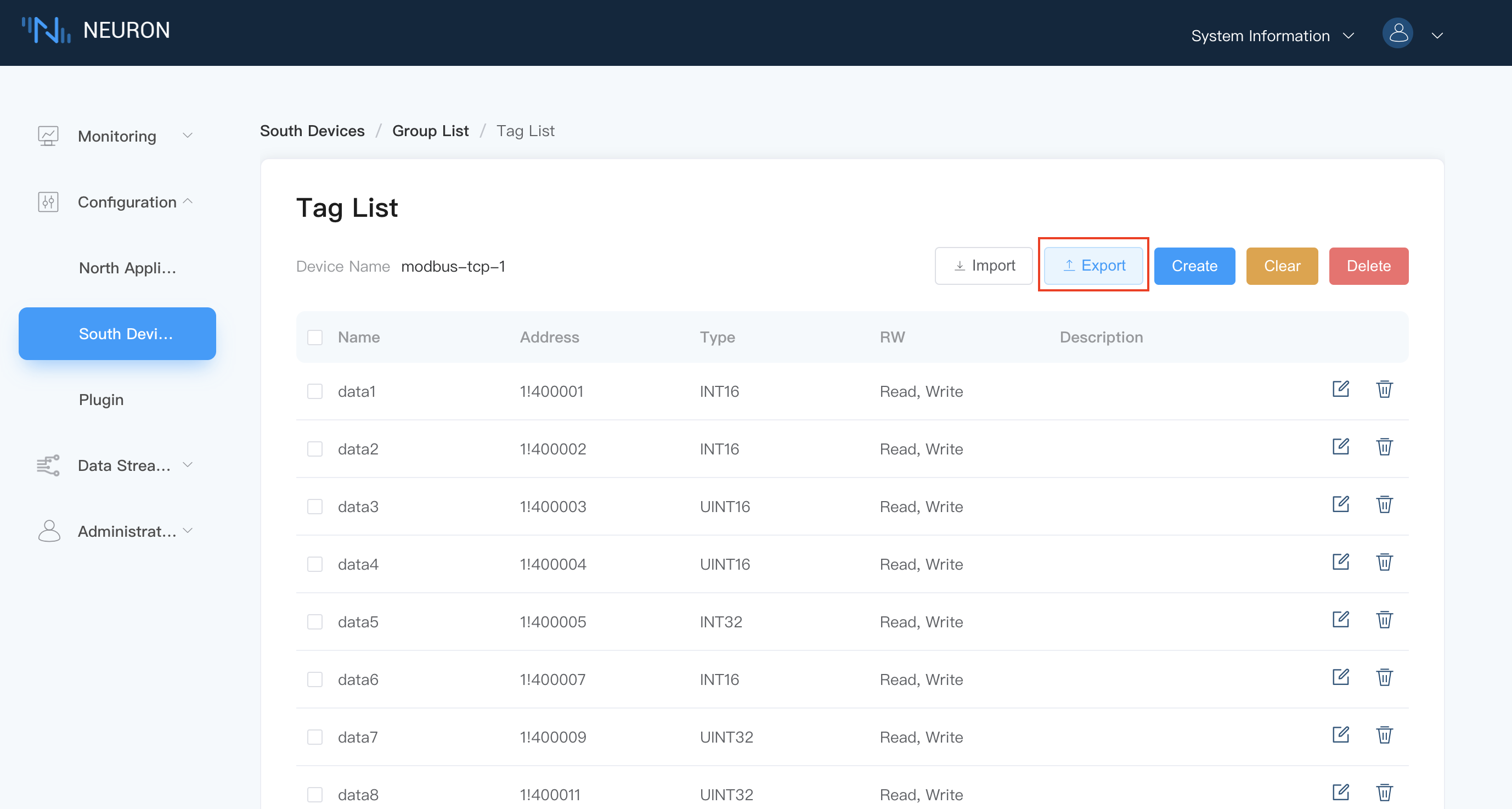Edit tag data3 with pencil icon

click(x=1341, y=504)
